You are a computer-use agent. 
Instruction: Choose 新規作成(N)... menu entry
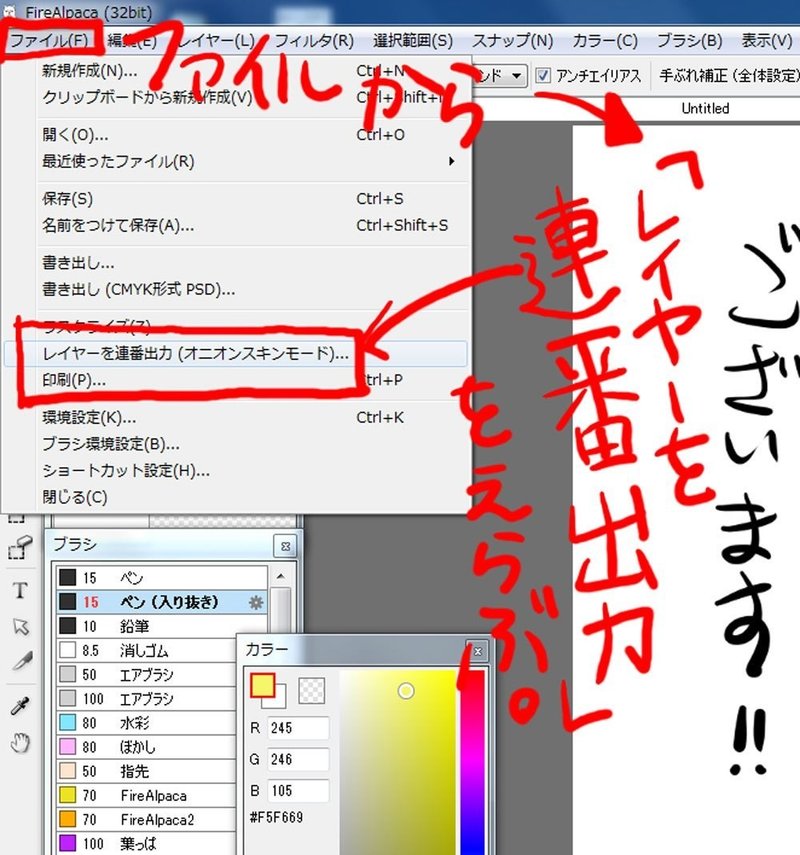pyautogui.click(x=237, y=71)
